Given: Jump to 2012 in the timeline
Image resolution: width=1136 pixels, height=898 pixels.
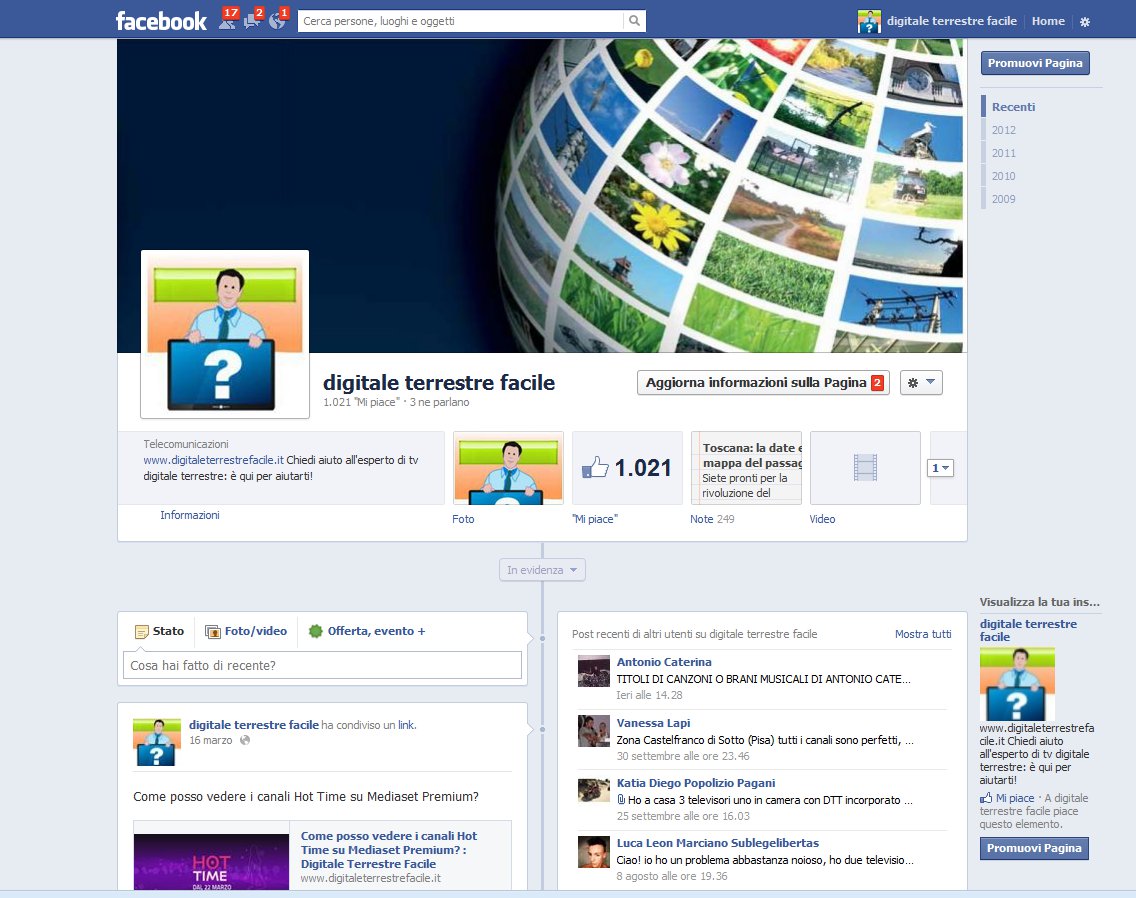Looking at the screenshot, I should (x=1003, y=130).
